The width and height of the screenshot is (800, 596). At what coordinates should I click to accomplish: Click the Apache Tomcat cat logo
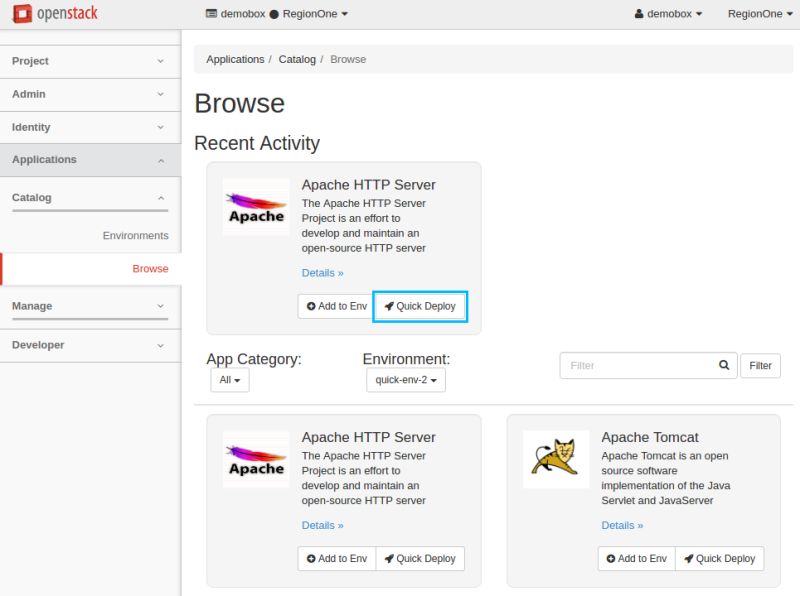pos(556,460)
